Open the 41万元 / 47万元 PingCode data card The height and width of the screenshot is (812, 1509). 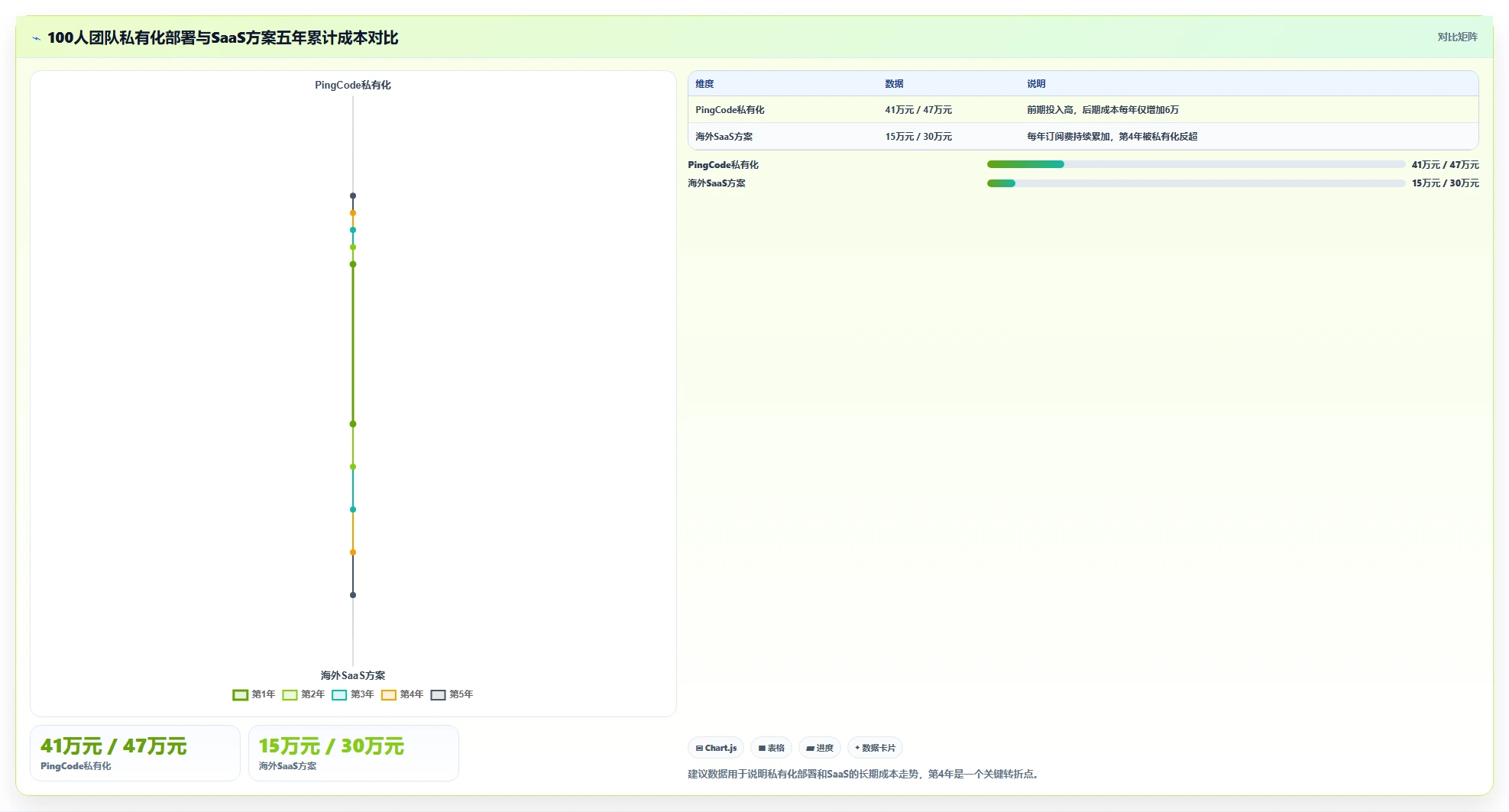point(135,753)
